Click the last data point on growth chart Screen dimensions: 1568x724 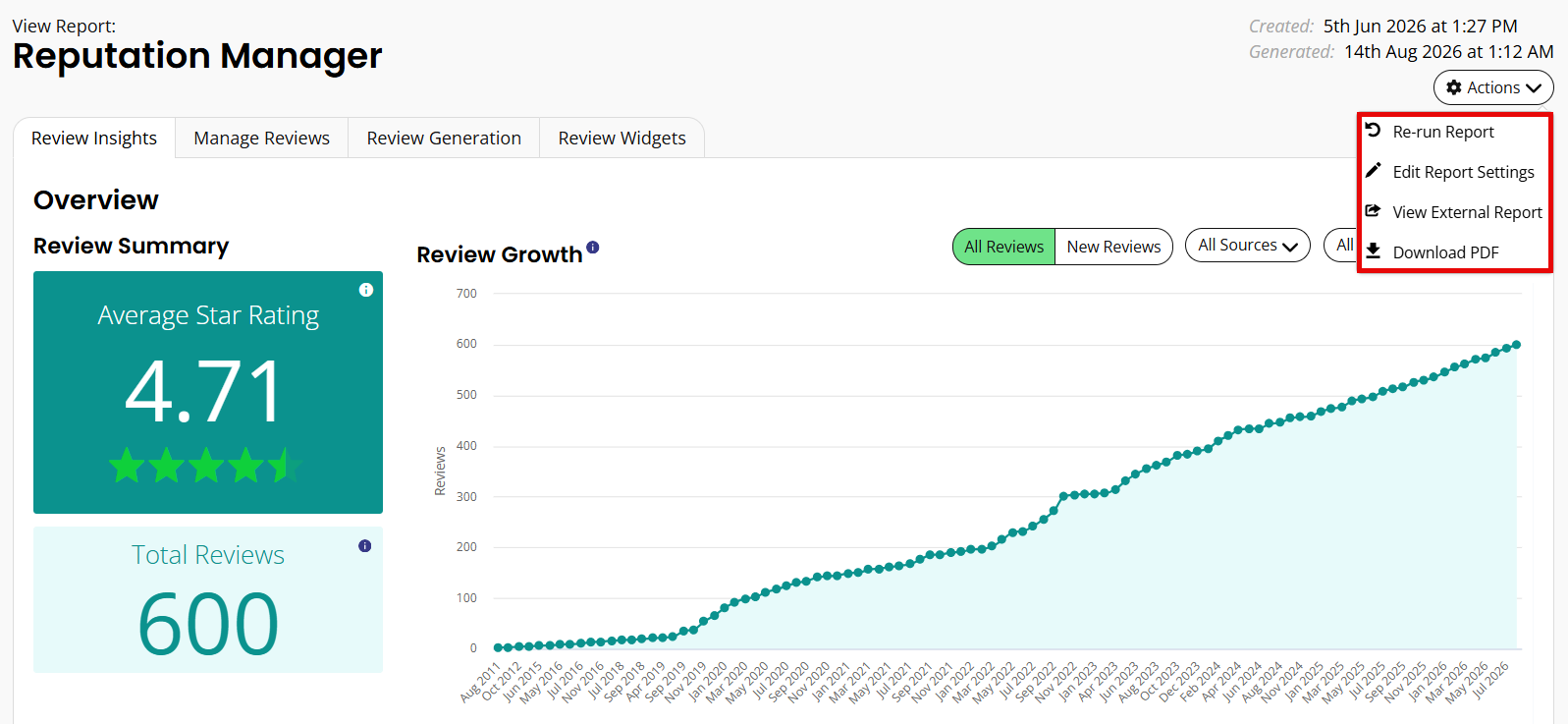(x=1516, y=345)
